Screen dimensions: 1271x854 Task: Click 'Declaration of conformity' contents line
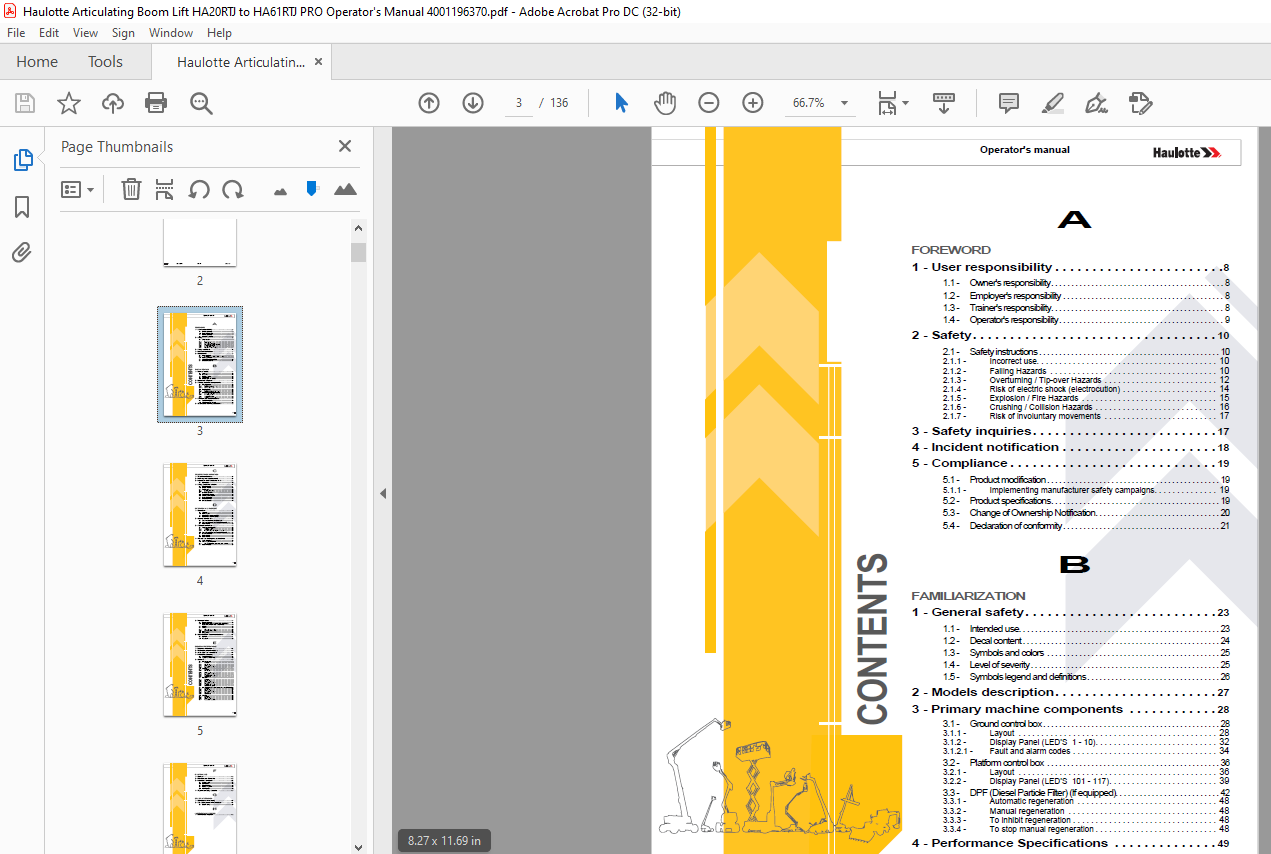(x=1086, y=526)
